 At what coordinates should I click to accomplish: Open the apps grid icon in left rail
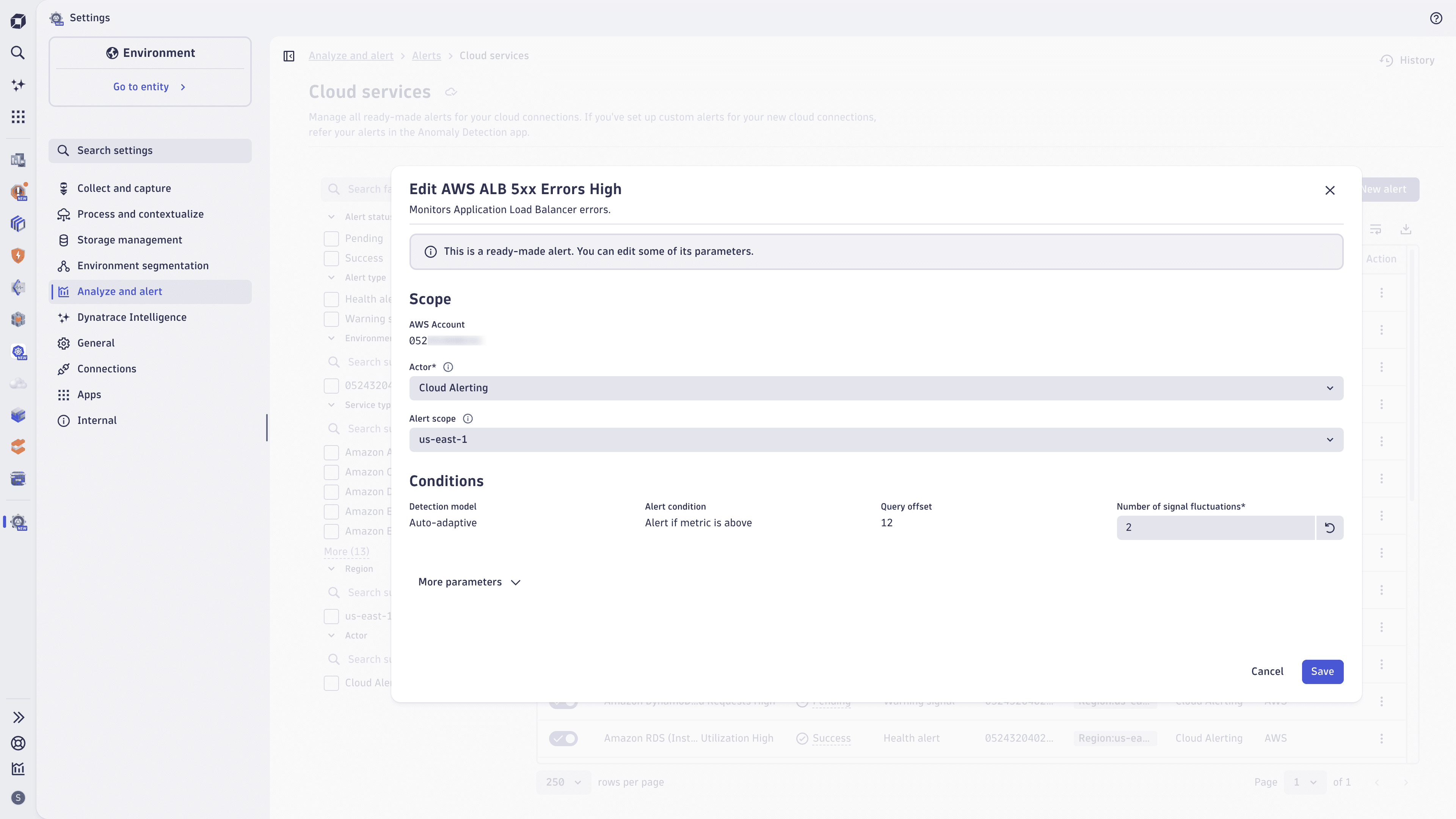click(18, 117)
